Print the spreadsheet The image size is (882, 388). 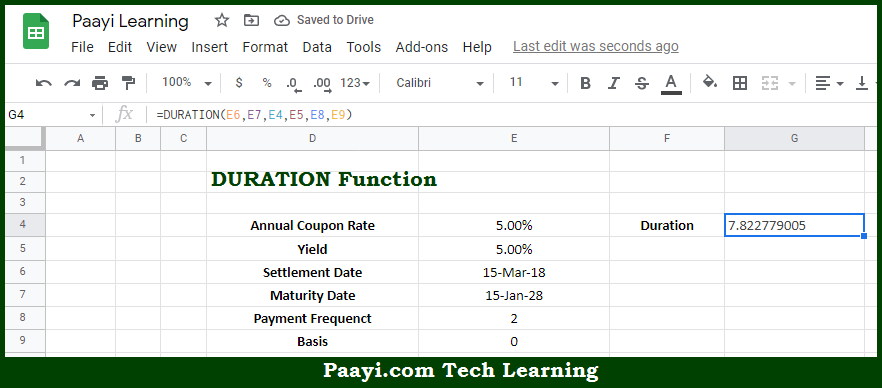tap(100, 83)
